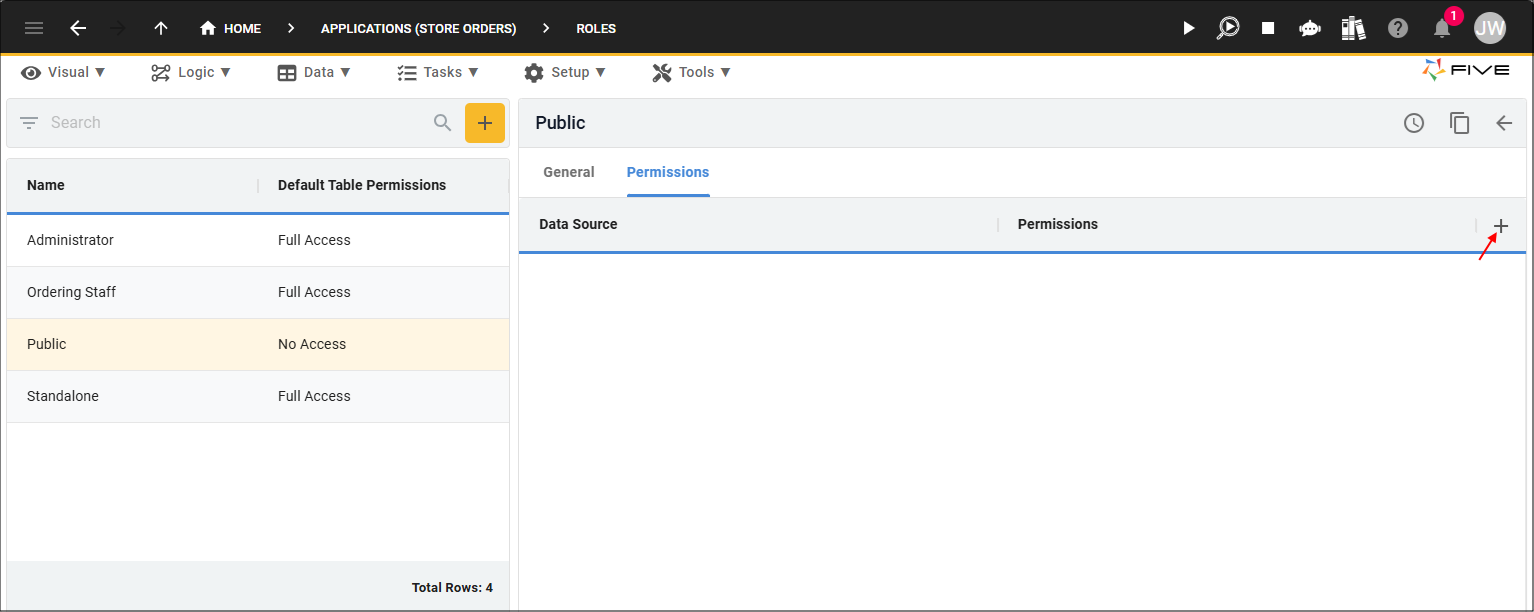
Task: Open the Tools menu
Action: pyautogui.click(x=692, y=72)
